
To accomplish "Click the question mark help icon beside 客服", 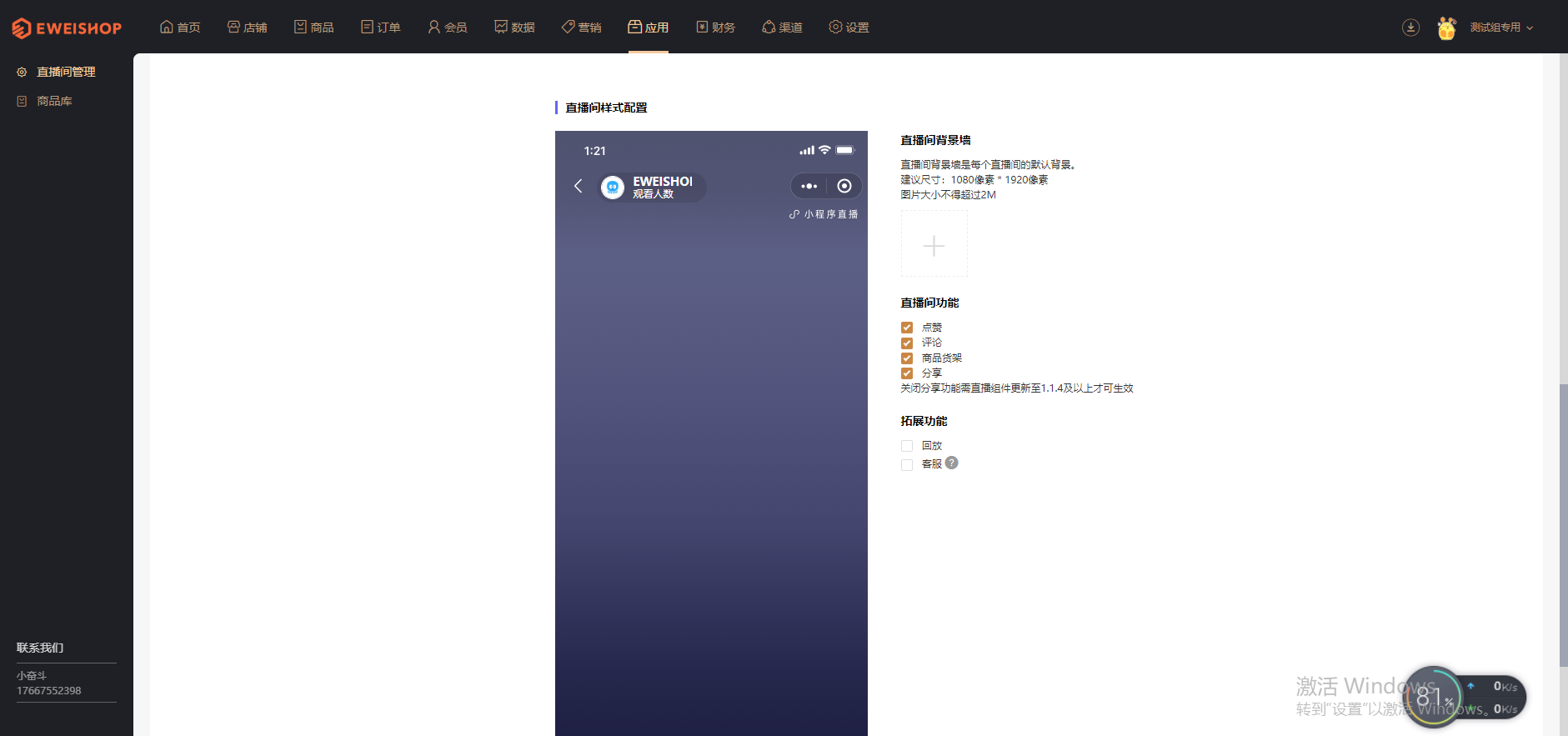I will point(952,463).
